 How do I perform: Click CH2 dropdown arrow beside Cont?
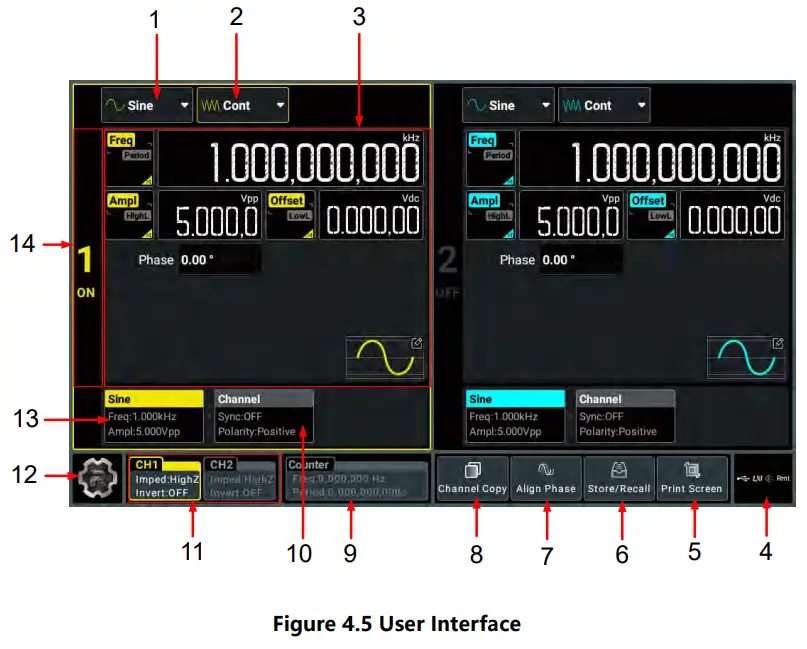(x=641, y=105)
